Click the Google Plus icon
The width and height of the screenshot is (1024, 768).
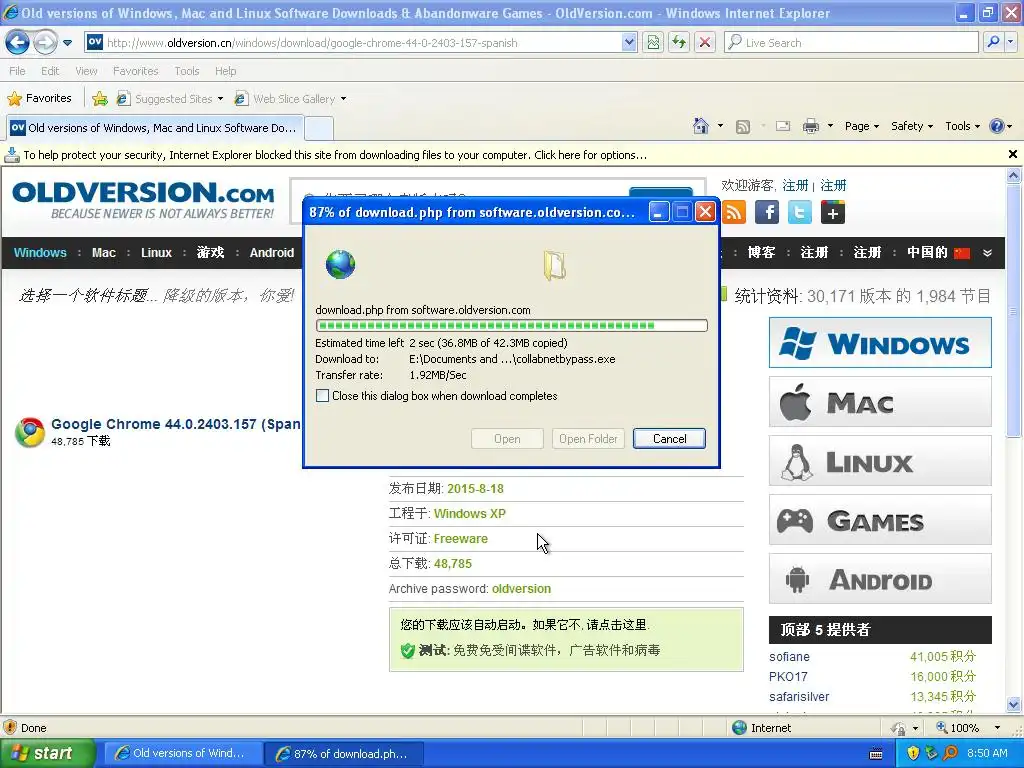point(833,212)
